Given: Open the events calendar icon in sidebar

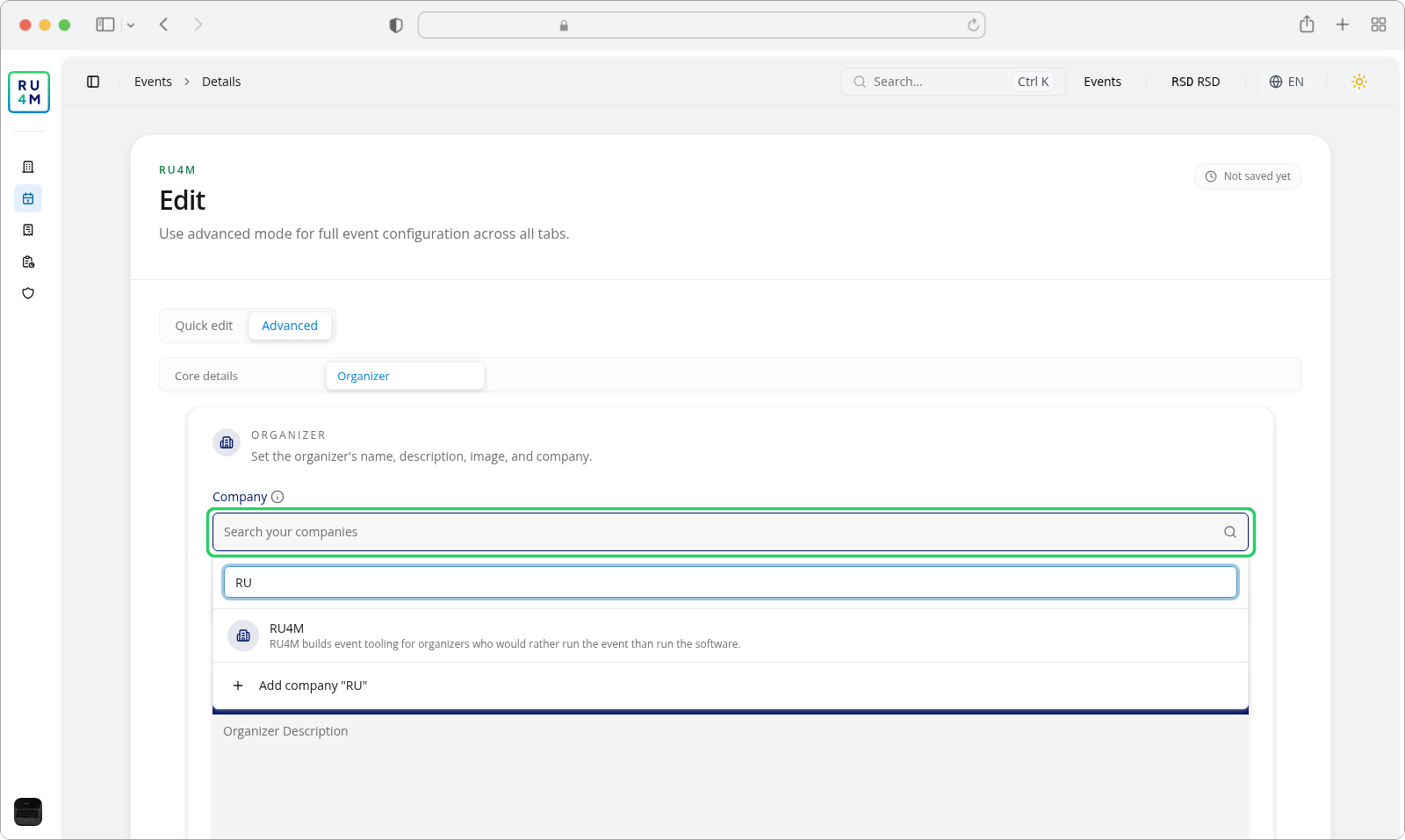Looking at the screenshot, I should click(x=28, y=198).
